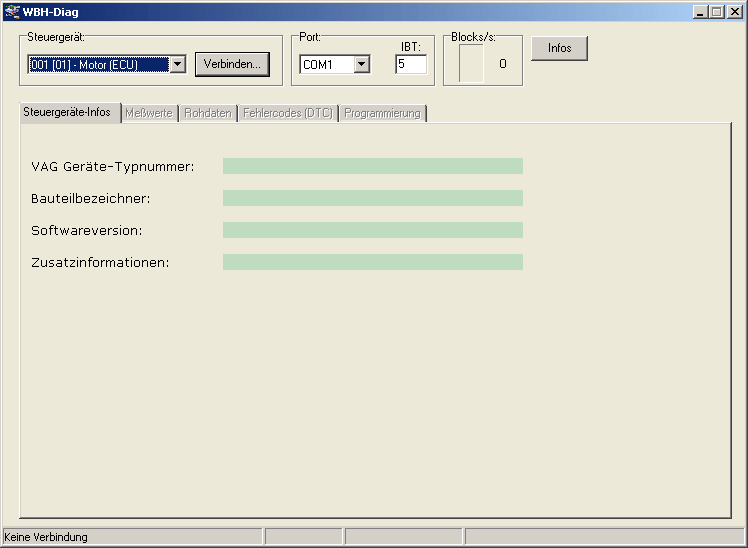Click the IBT input field

tap(410, 65)
